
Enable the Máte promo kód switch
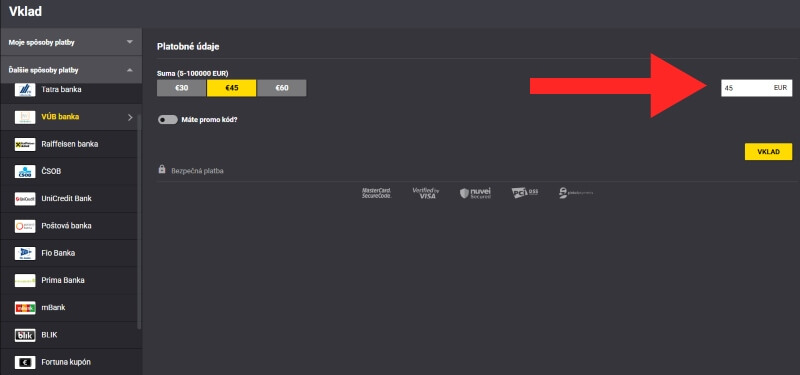(x=168, y=120)
